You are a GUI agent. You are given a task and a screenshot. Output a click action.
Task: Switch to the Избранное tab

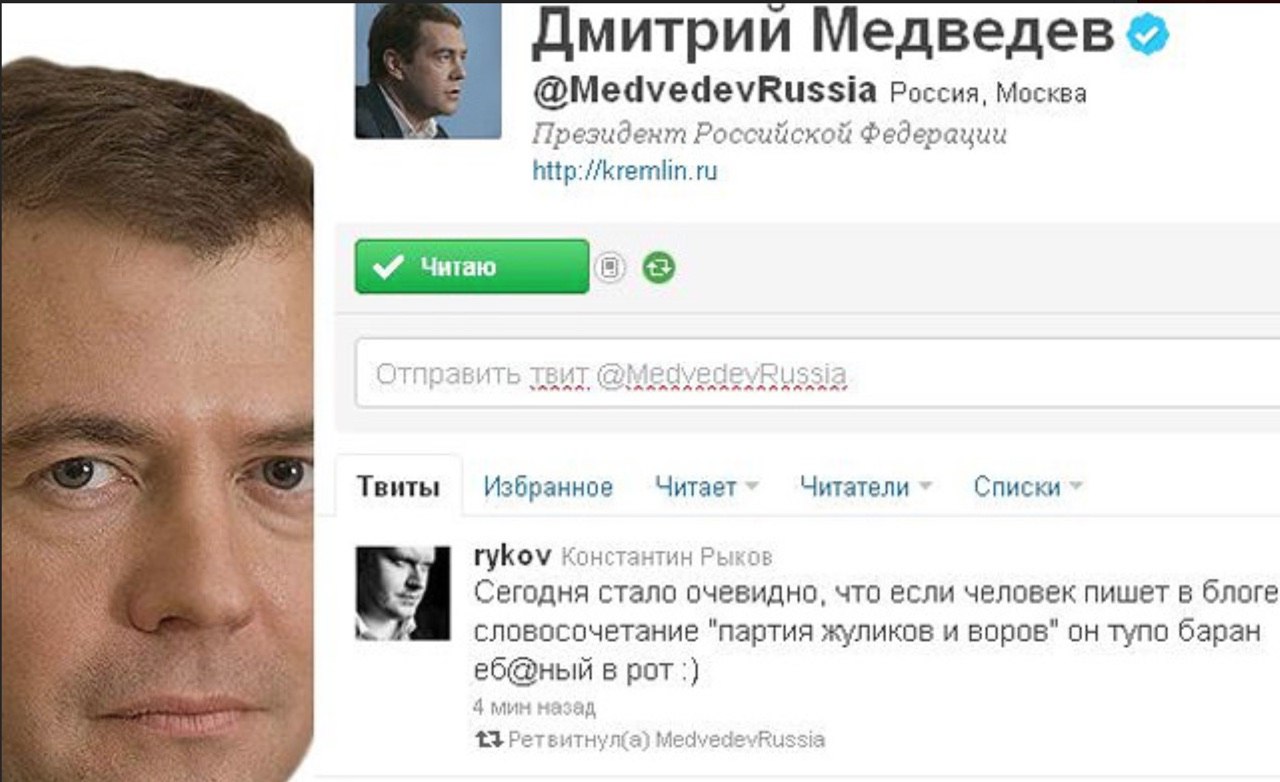click(548, 488)
